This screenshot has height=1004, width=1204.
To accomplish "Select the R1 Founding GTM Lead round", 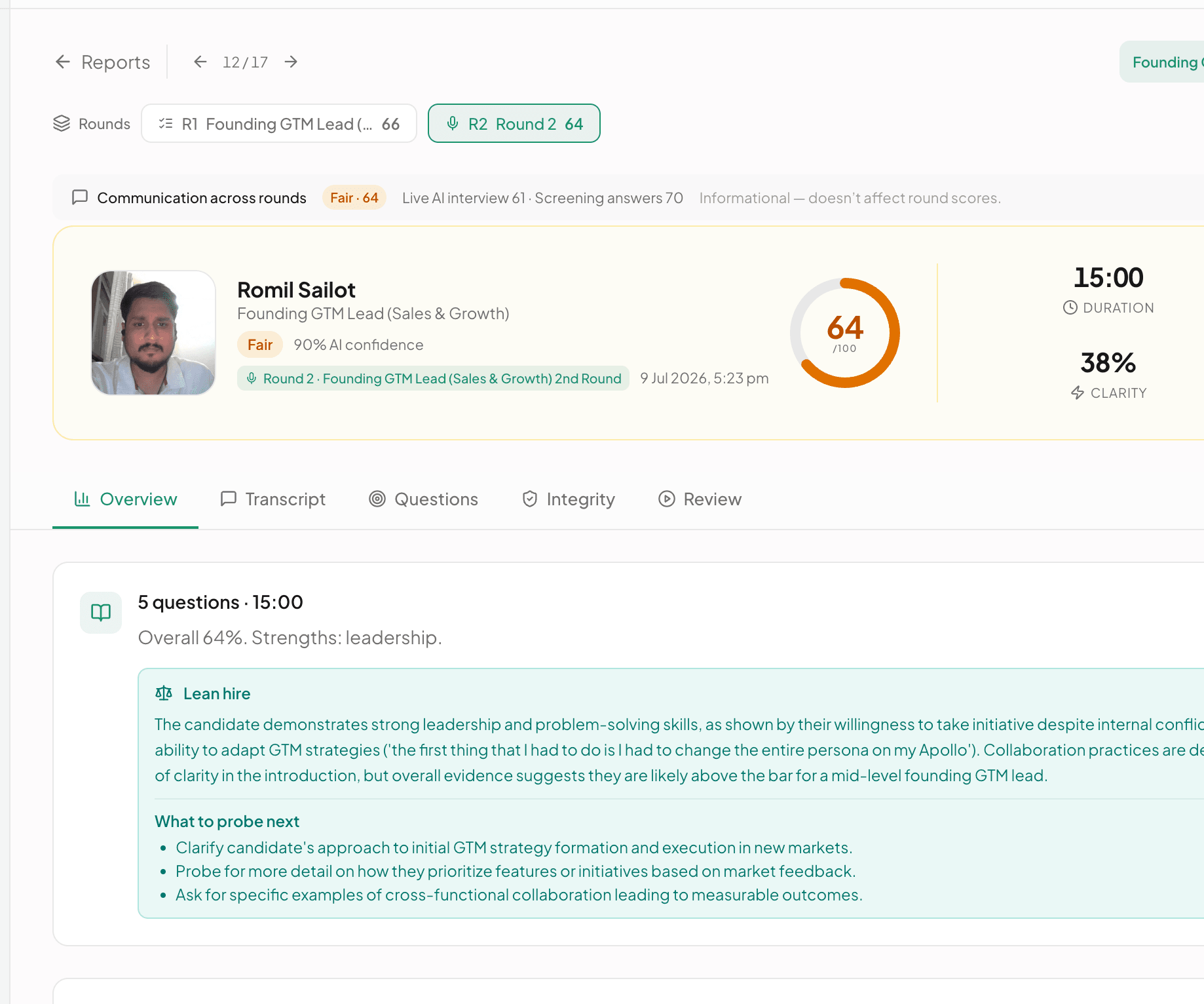I will [x=279, y=123].
